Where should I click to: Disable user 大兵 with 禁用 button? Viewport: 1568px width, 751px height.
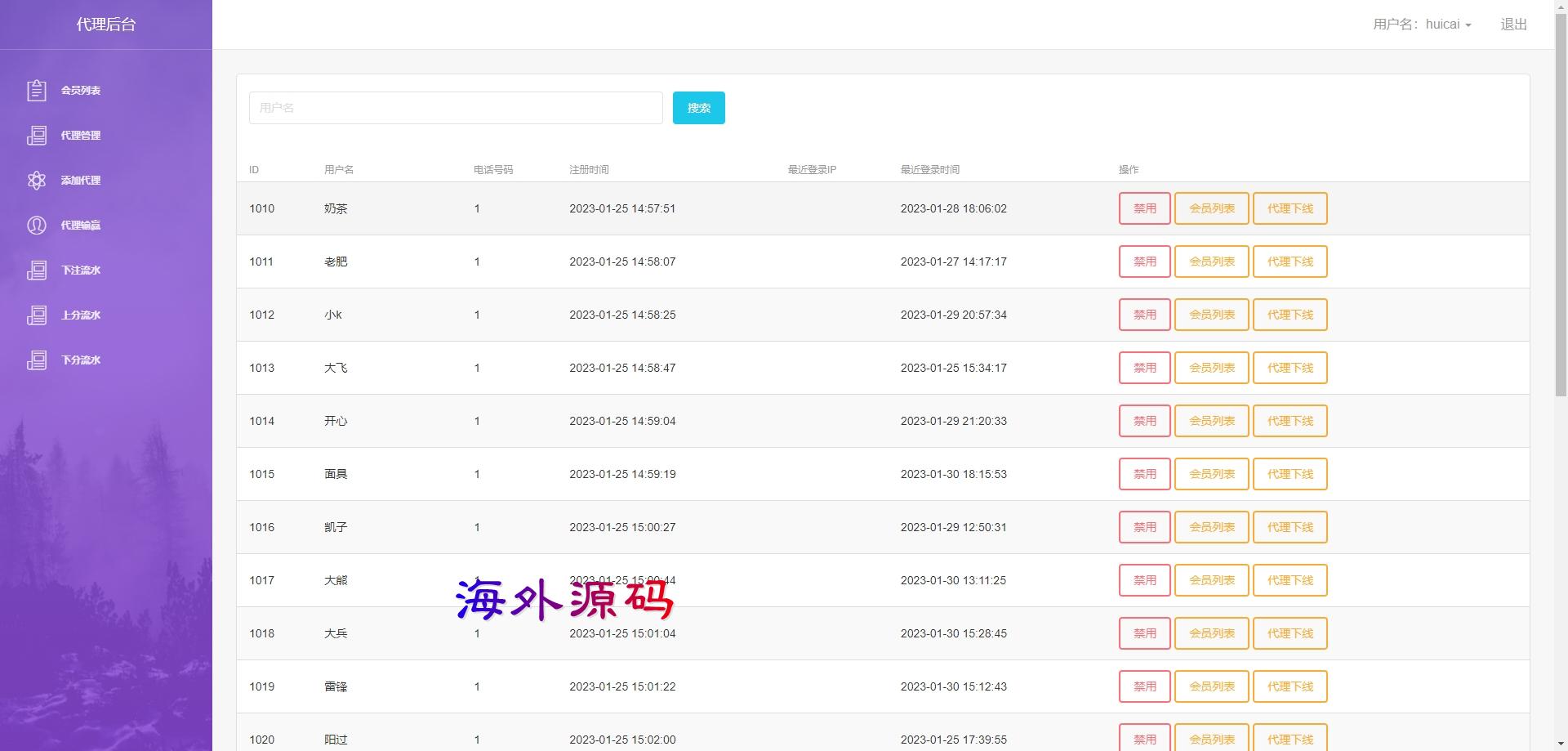pyautogui.click(x=1144, y=633)
